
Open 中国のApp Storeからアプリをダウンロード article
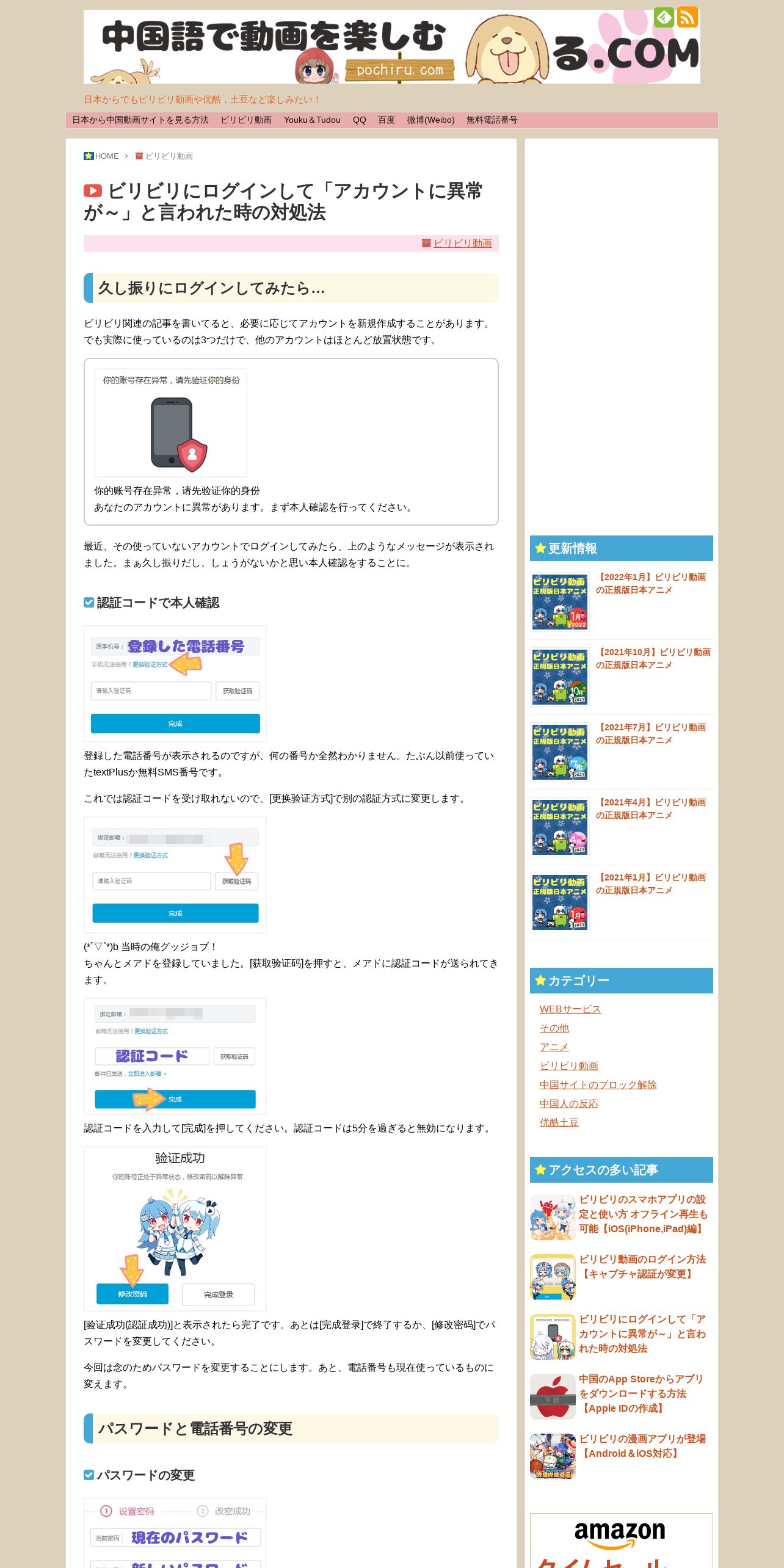[641, 1394]
